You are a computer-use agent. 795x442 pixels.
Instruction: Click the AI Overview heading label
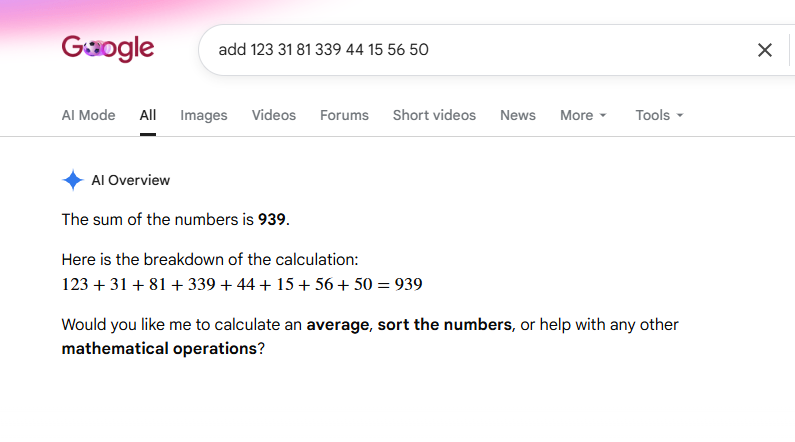(x=130, y=180)
